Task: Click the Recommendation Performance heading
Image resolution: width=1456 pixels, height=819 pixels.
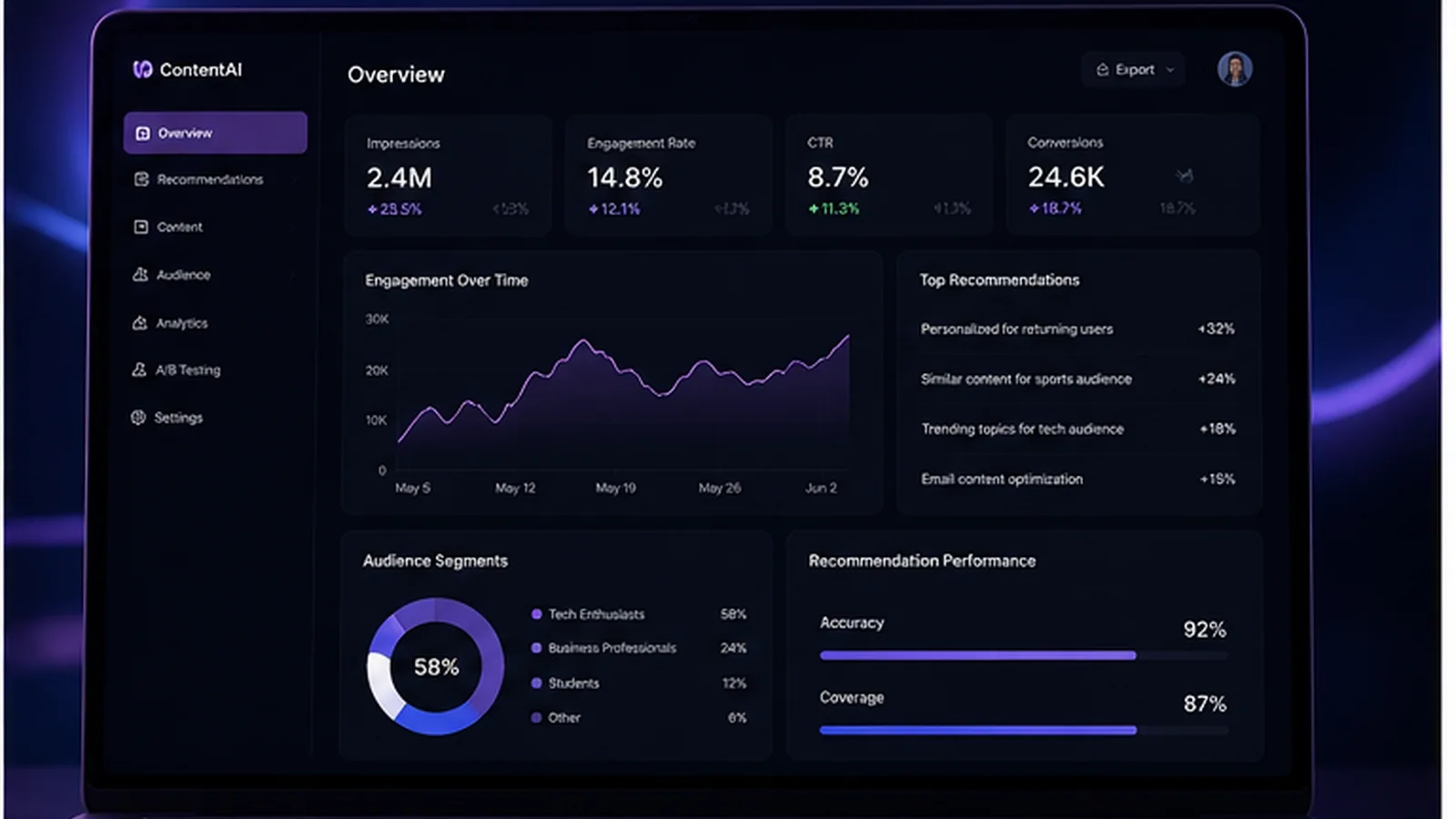Action: pos(922,561)
